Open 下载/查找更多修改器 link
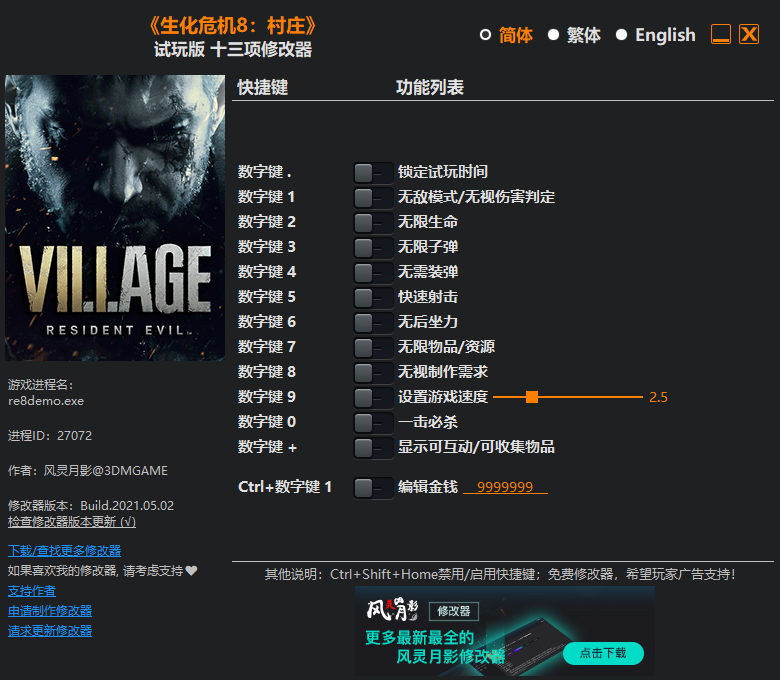This screenshot has height=680, width=780. coord(64,551)
